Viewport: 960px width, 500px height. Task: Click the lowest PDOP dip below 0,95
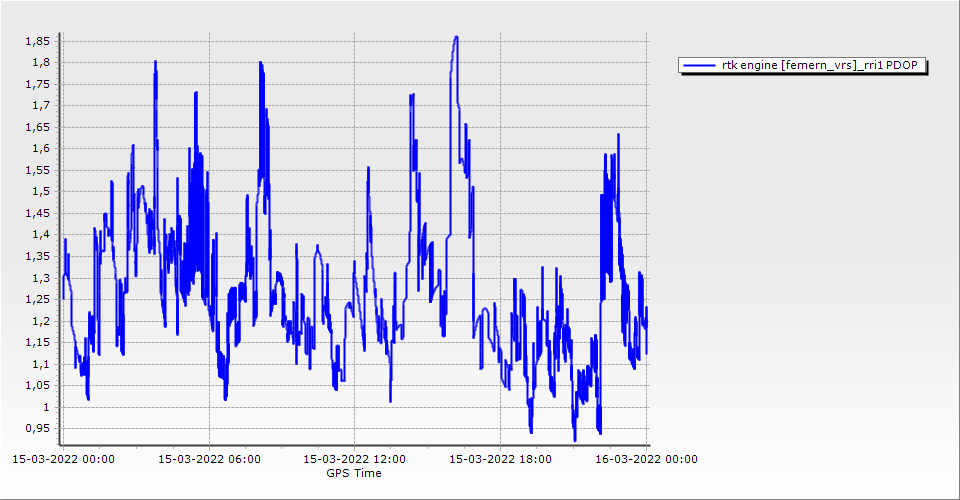point(575,439)
